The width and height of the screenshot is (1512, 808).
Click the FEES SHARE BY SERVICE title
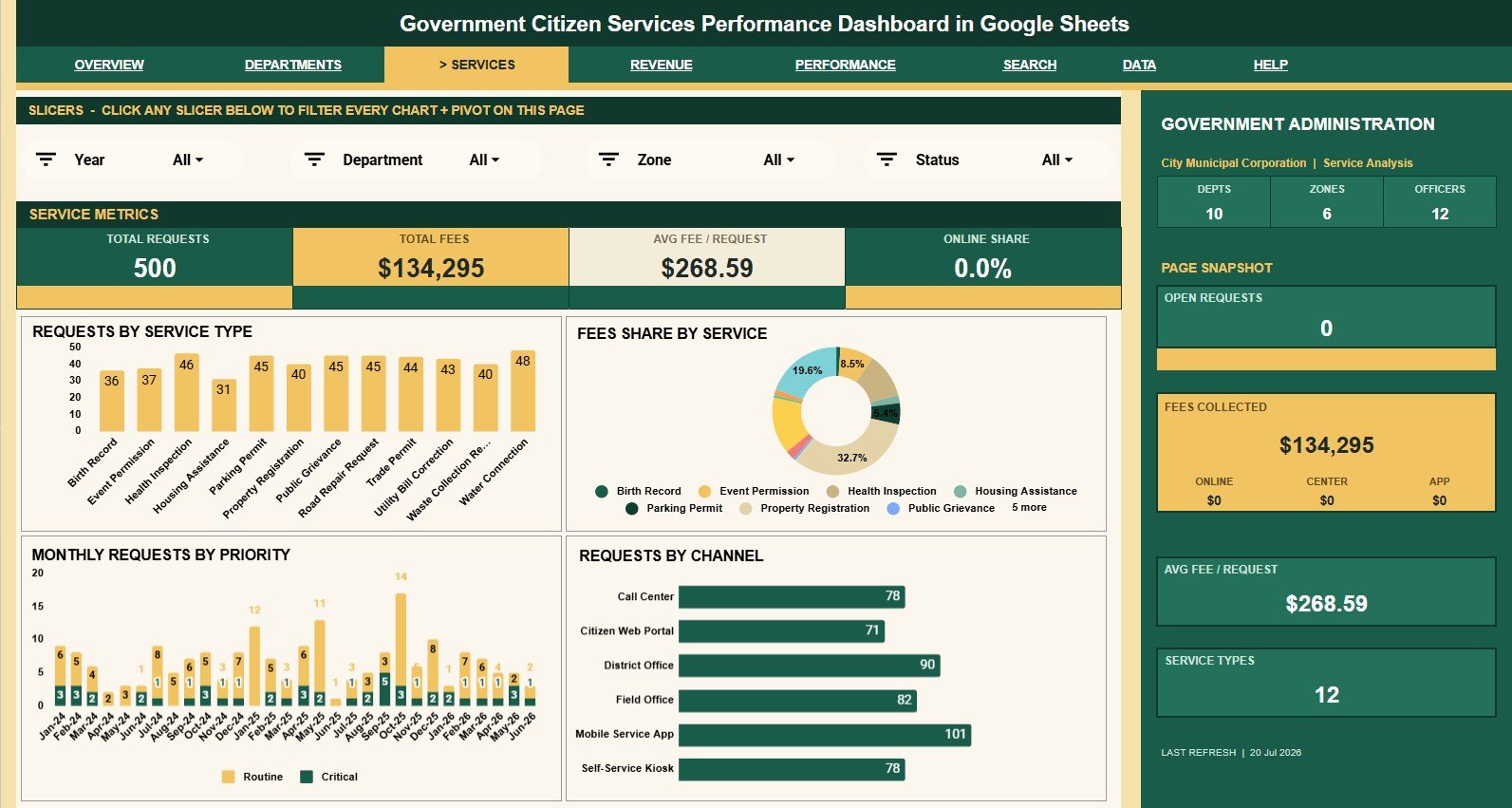[x=672, y=333]
